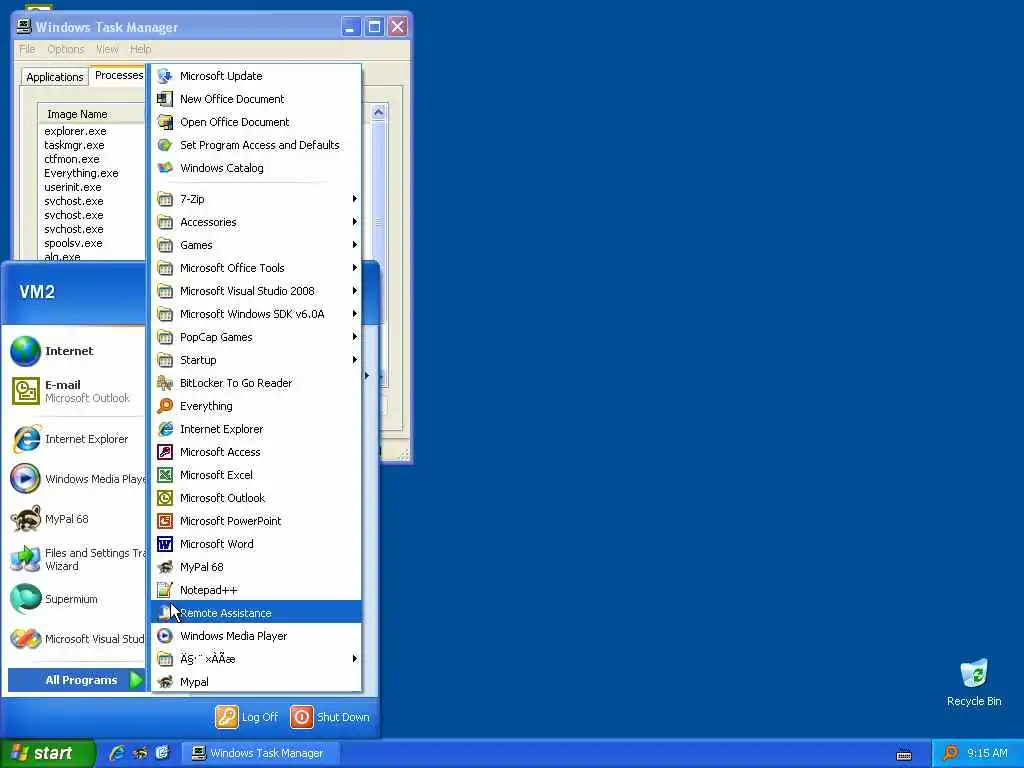The width and height of the screenshot is (1024, 768).
Task: Open File menu in Task Manager
Action: [x=27, y=49]
